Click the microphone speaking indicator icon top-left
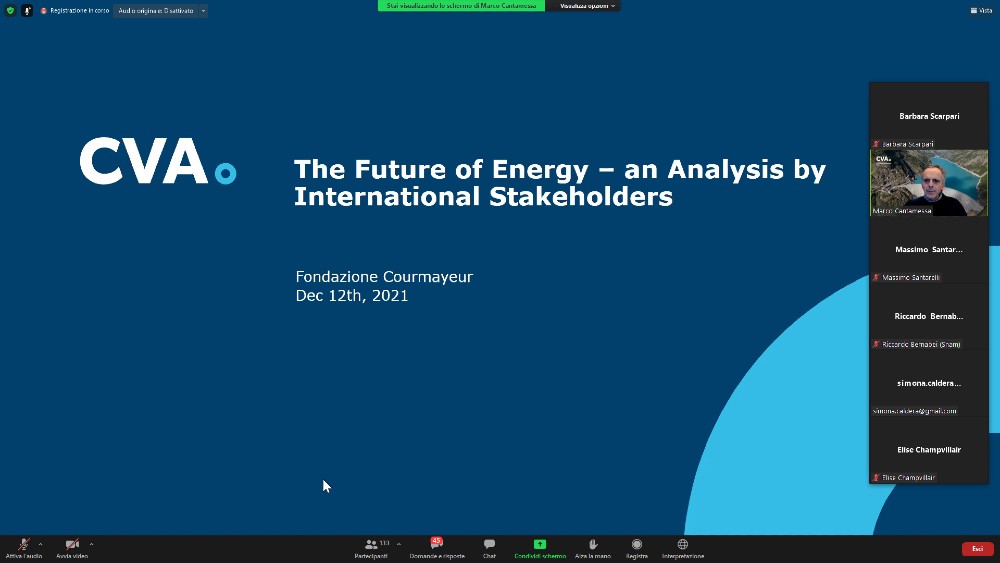The height and width of the screenshot is (563, 1000). [x=27, y=10]
